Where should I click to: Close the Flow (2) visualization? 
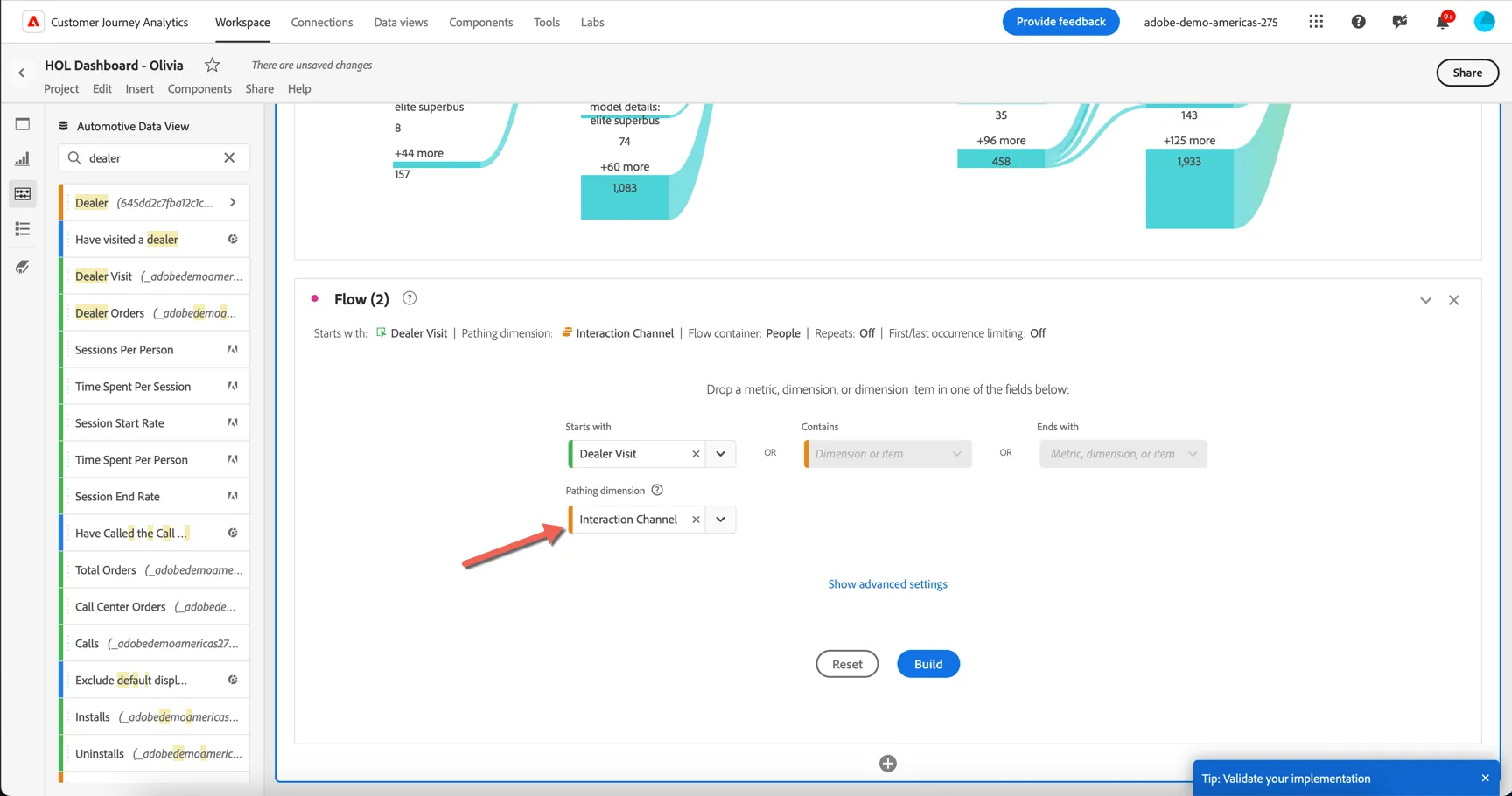(x=1454, y=300)
